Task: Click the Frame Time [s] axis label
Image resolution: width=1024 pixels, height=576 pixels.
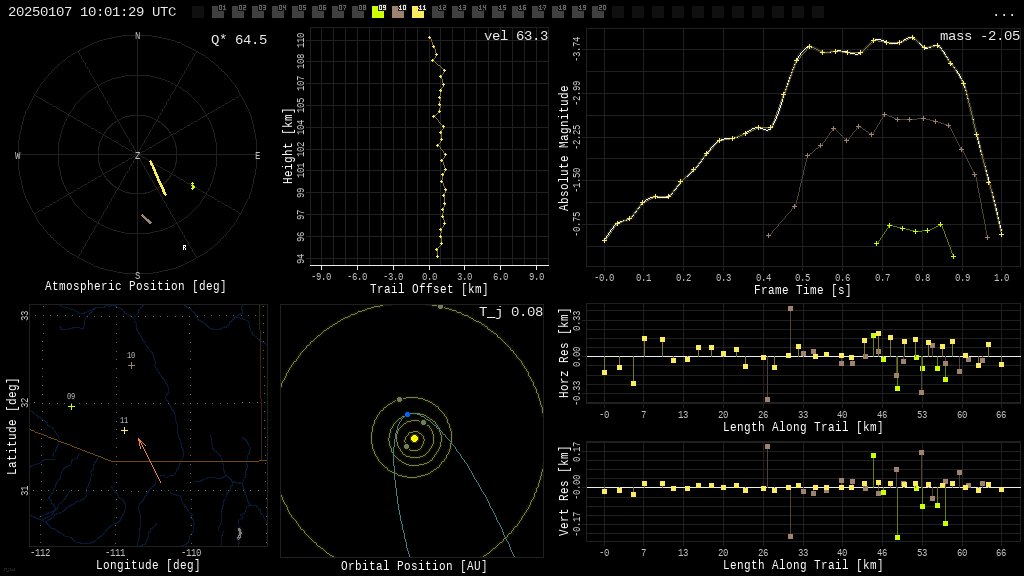Action: [803, 289]
